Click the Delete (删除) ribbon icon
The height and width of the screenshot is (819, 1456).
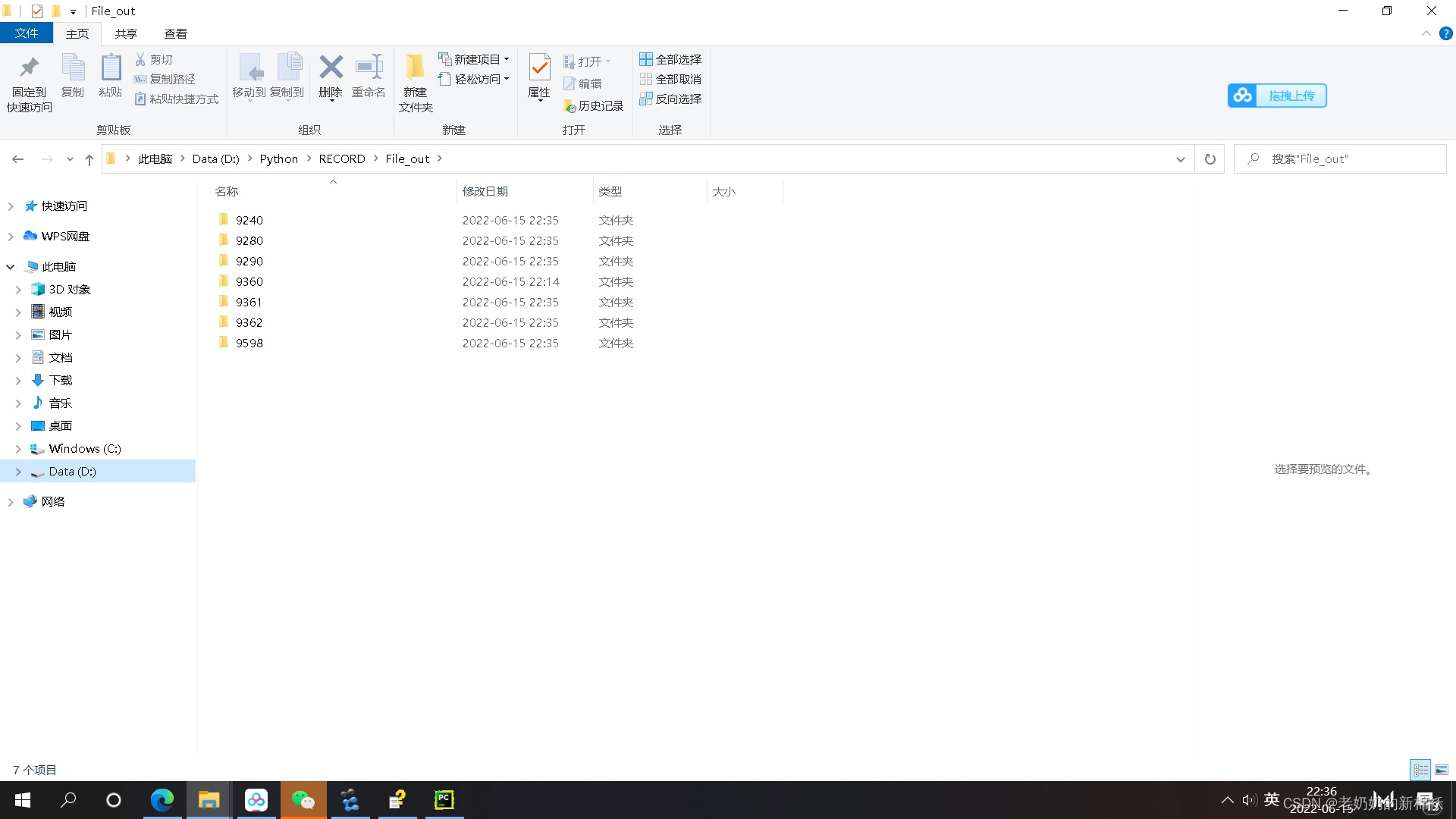pyautogui.click(x=331, y=68)
